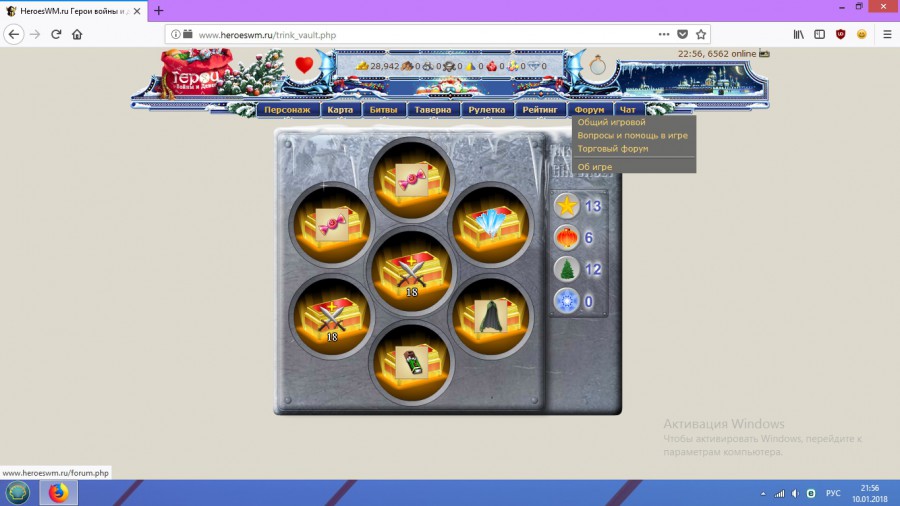Save page to Pocket
The image size is (900, 506).
click(x=682, y=34)
